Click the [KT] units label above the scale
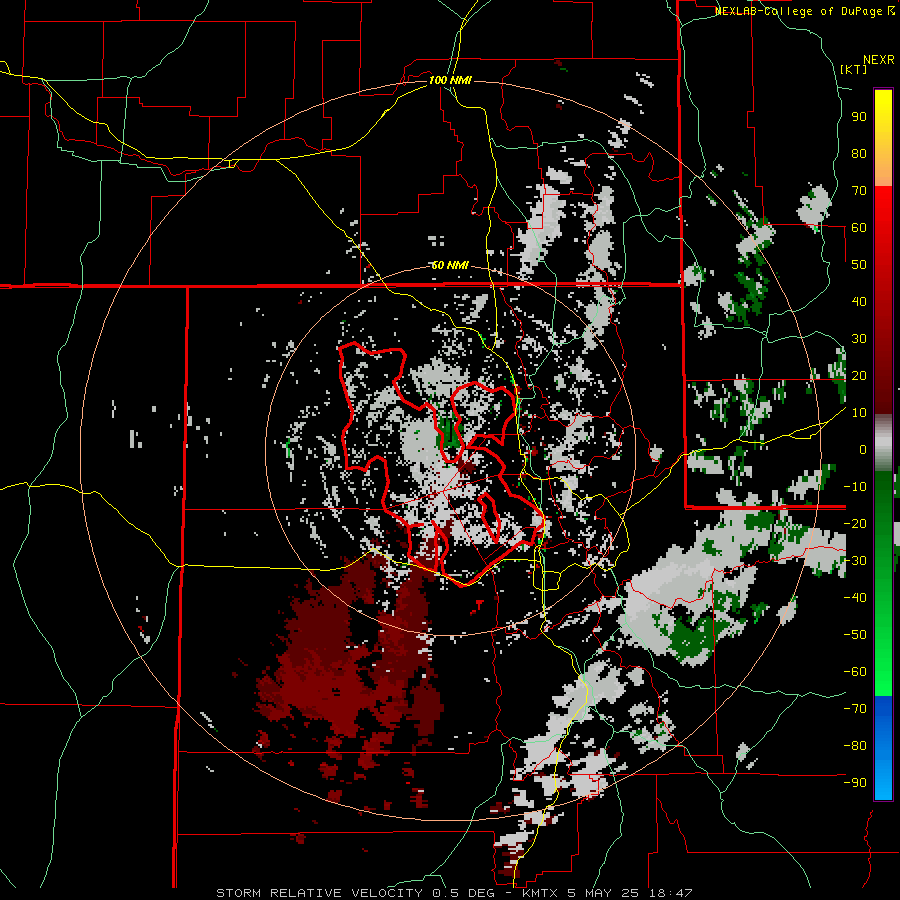Image resolution: width=900 pixels, height=900 pixels. tap(853, 69)
